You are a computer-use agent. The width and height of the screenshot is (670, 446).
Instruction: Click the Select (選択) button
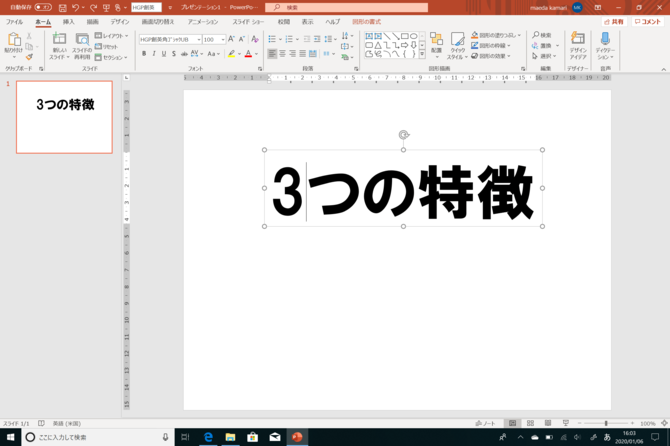coord(544,56)
